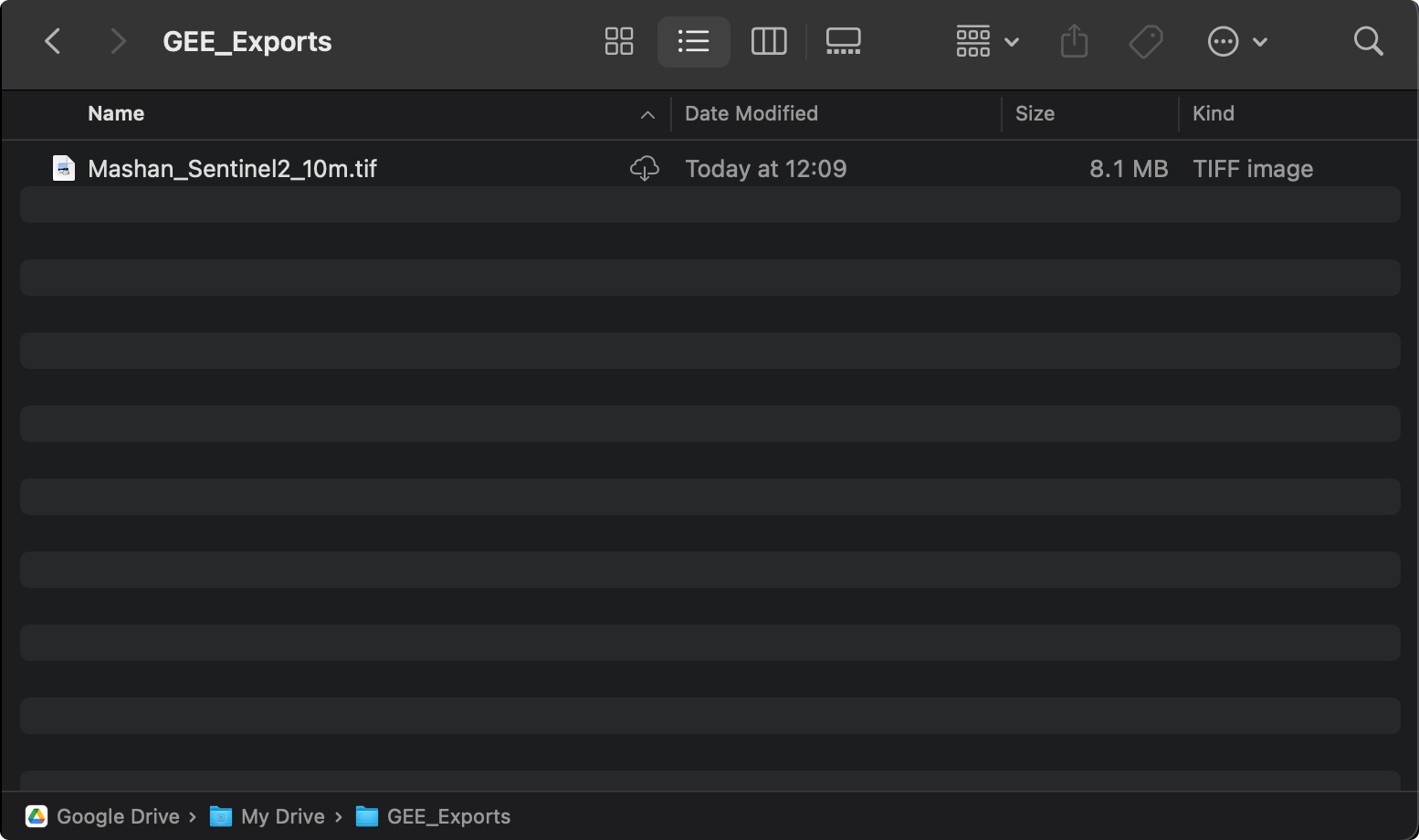1419x840 pixels.
Task: Toggle the sort direction arrow in the Name column
Action: click(x=647, y=115)
